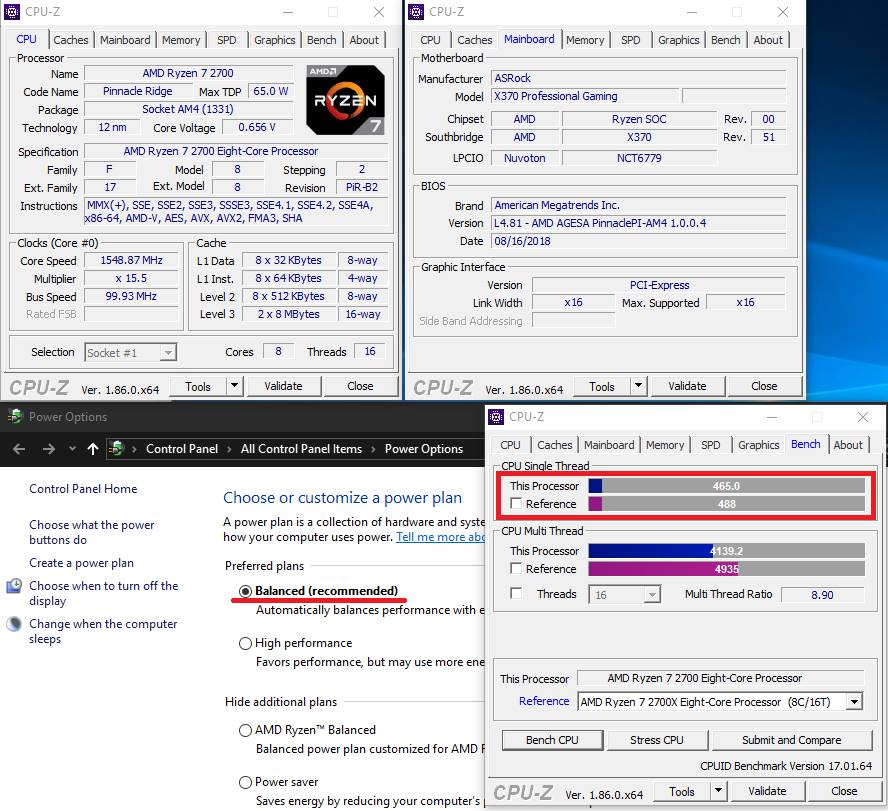Go up one level in Control Panel
The width and height of the screenshot is (888, 811).
point(93,449)
